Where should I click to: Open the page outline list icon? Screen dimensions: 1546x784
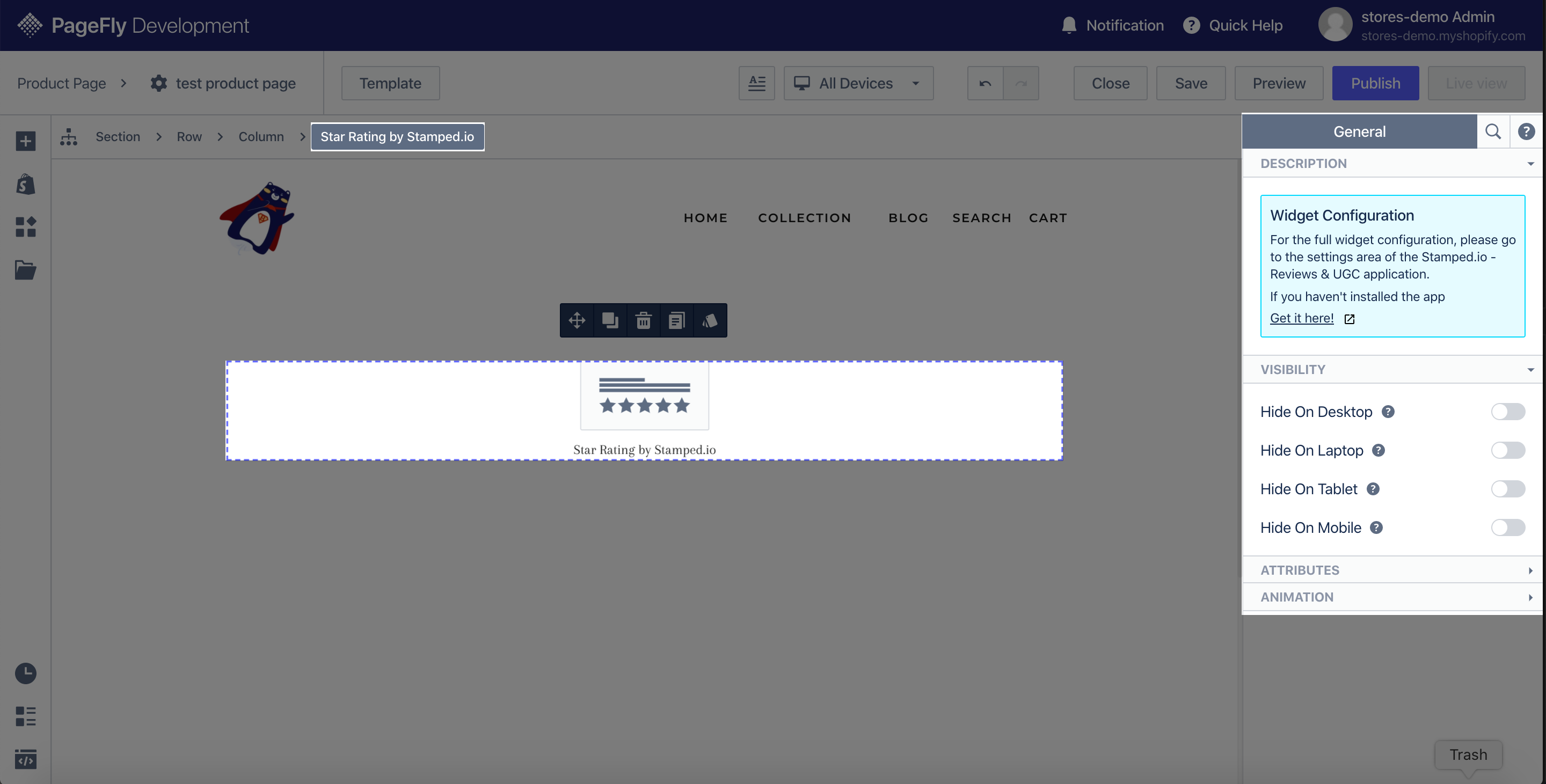[x=25, y=716]
